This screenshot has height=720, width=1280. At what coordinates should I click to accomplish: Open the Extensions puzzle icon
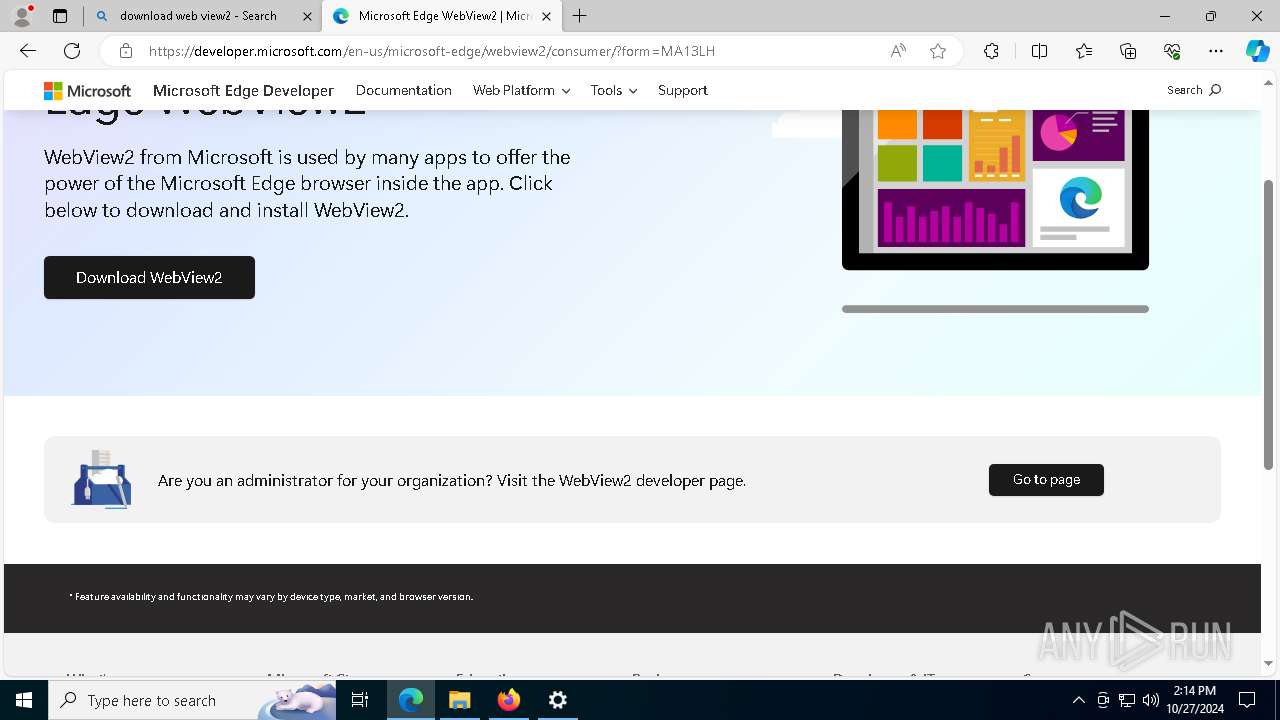pos(991,51)
